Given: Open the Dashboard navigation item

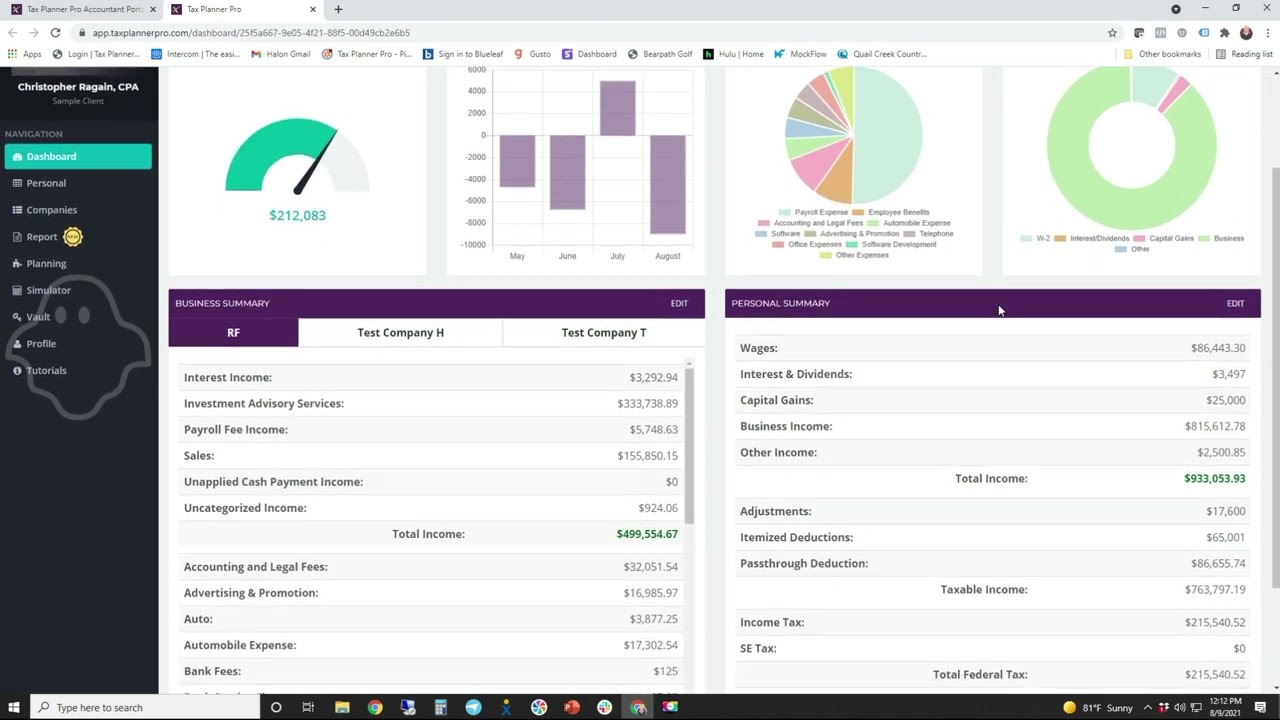Looking at the screenshot, I should [x=78, y=156].
